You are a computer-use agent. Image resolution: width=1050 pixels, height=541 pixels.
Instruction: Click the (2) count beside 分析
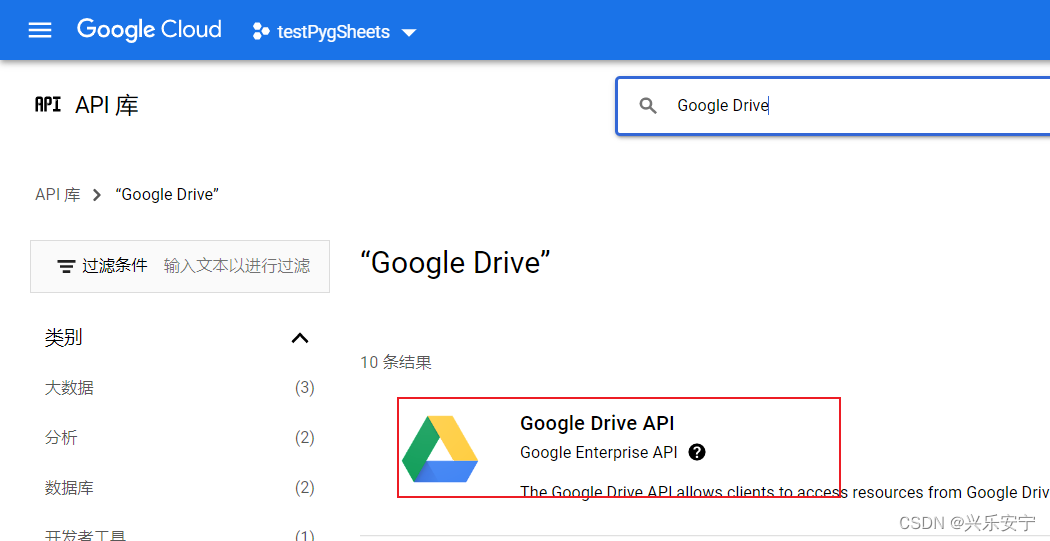click(x=305, y=438)
